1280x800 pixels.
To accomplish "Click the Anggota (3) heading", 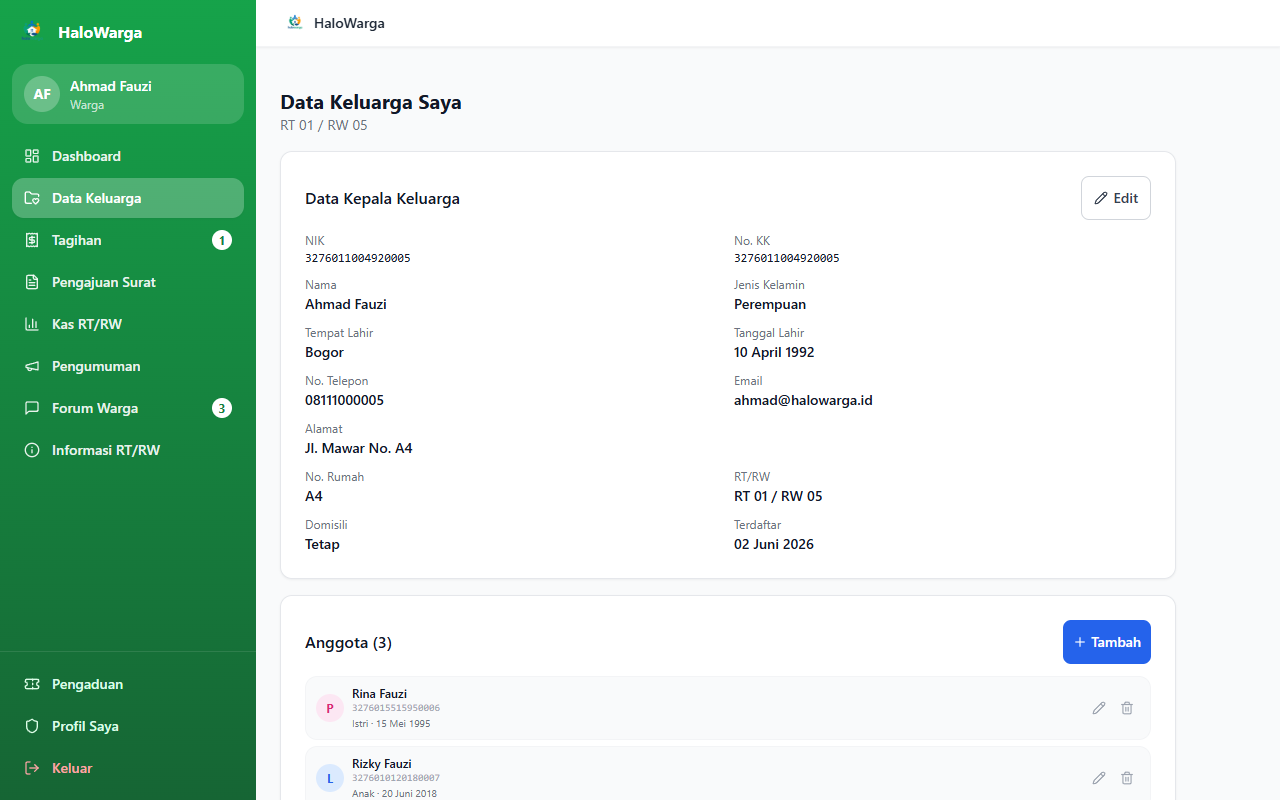I will click(348, 643).
